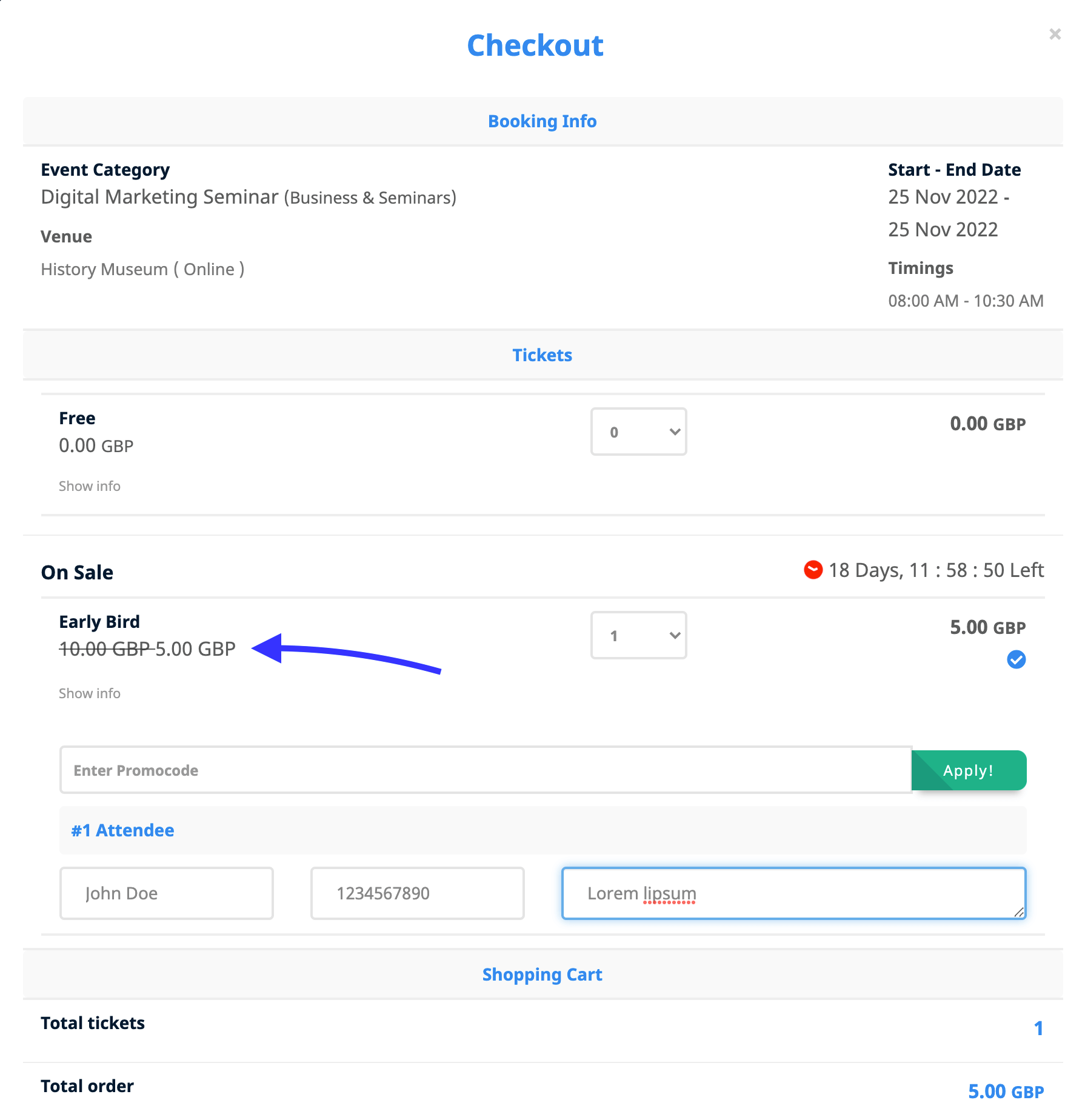Dismiss the Checkout modal with the X
1085x1120 pixels.
point(1055,35)
